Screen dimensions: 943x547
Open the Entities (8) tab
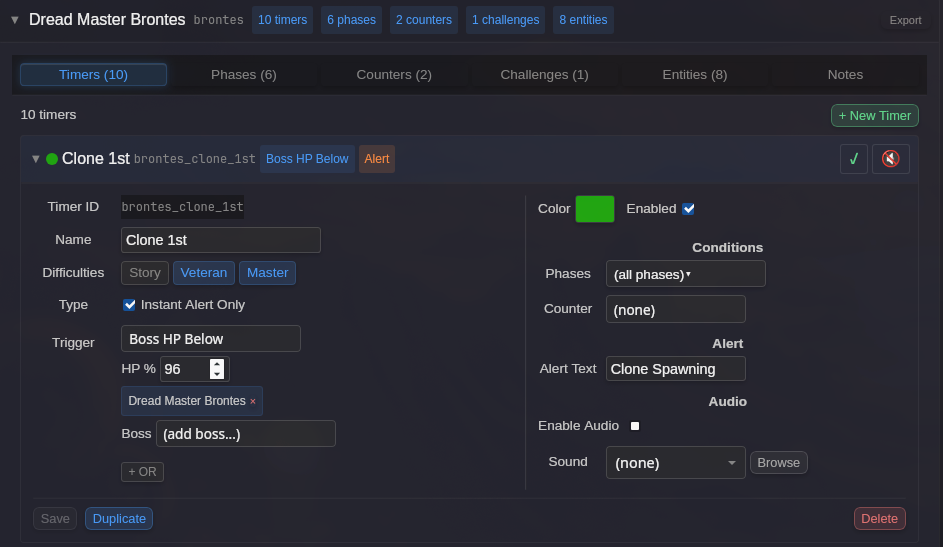[x=694, y=75]
